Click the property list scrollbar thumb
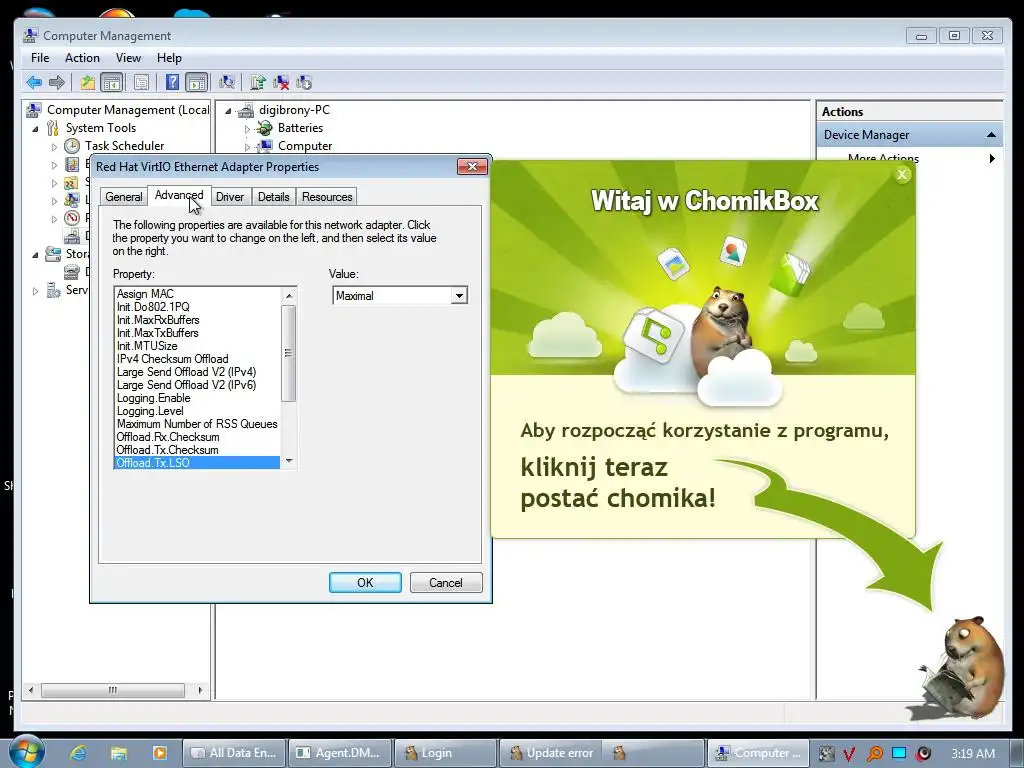Screen dimensions: 1024x768 pos(289,353)
